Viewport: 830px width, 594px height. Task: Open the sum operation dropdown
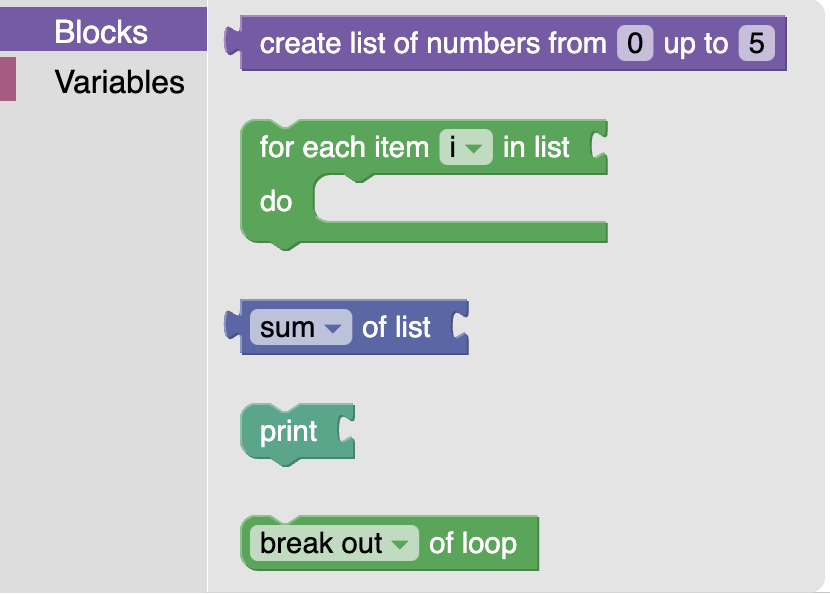300,327
